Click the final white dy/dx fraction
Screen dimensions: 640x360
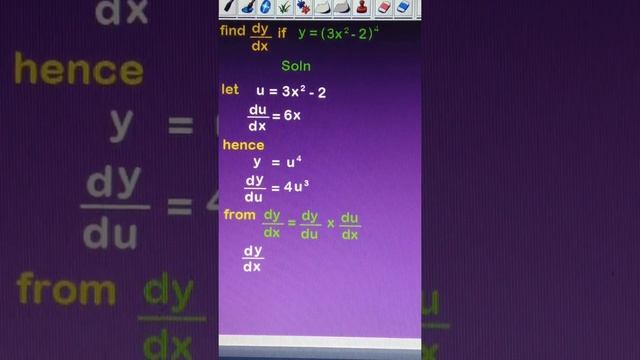tap(253, 259)
